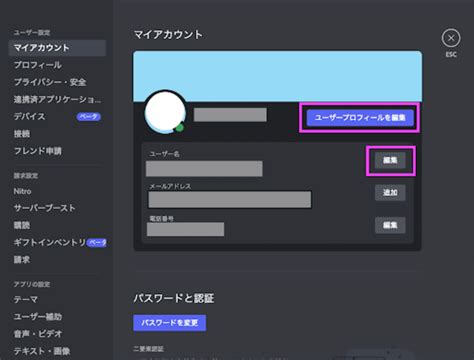Go to 音声・ビデオ settings
This screenshot has width=474, height=360.
coord(57,334)
